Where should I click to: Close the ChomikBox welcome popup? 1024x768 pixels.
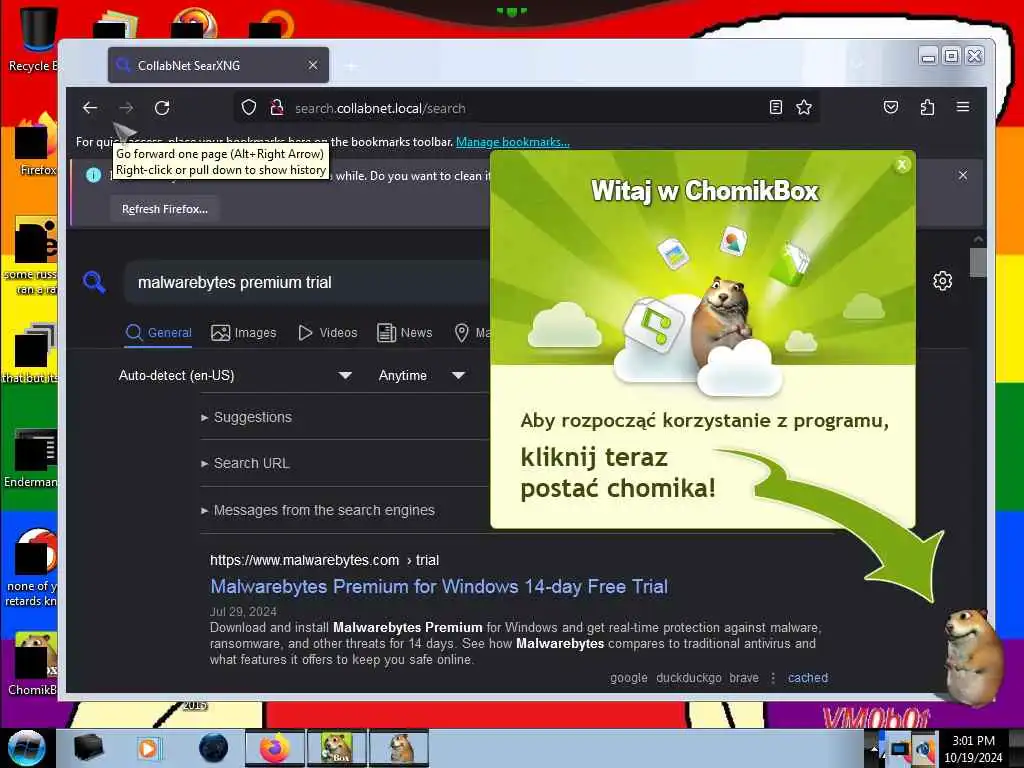point(902,165)
